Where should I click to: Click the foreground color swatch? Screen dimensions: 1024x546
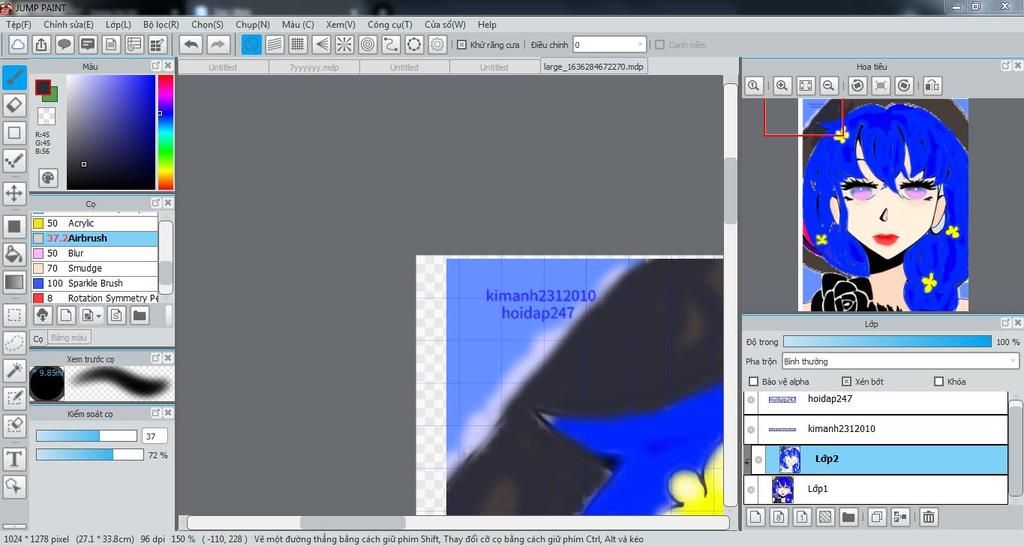42,87
